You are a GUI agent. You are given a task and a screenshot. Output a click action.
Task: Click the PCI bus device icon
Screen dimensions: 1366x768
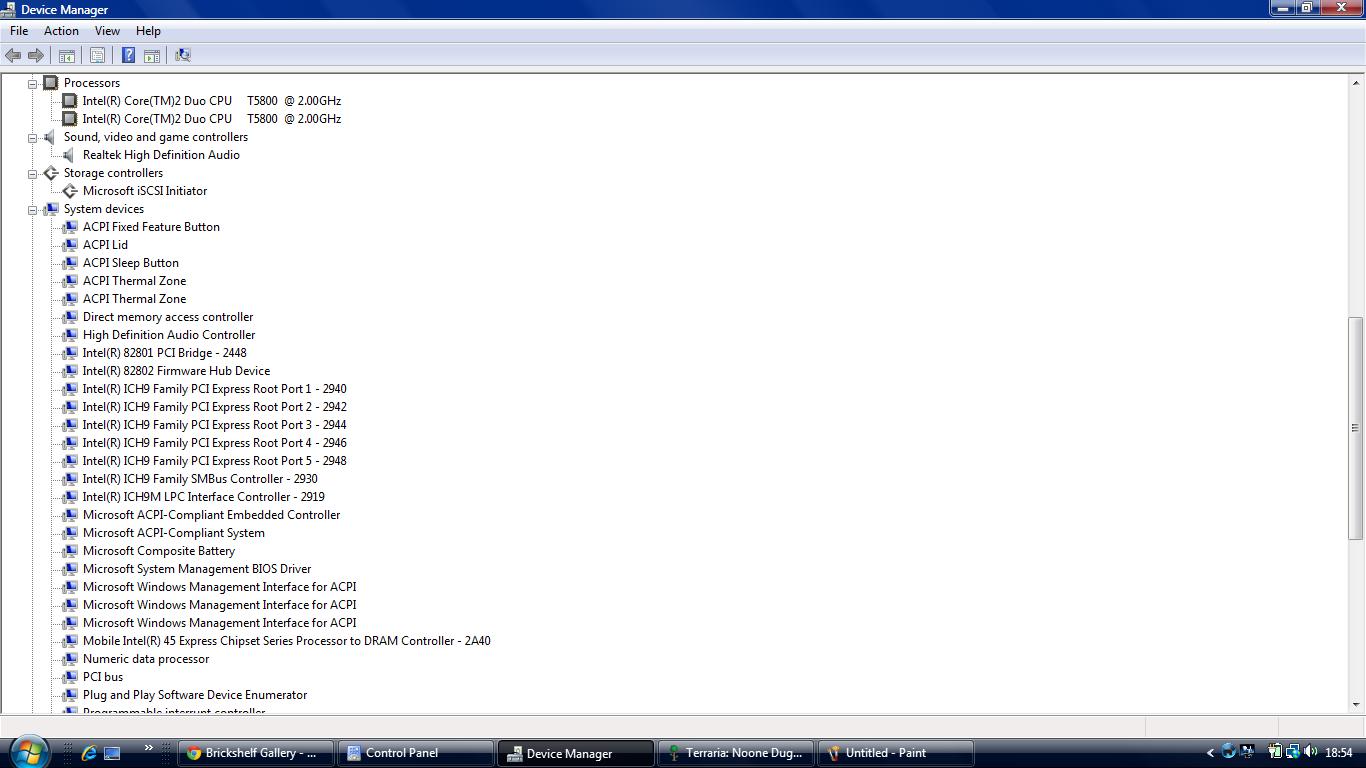tap(69, 677)
